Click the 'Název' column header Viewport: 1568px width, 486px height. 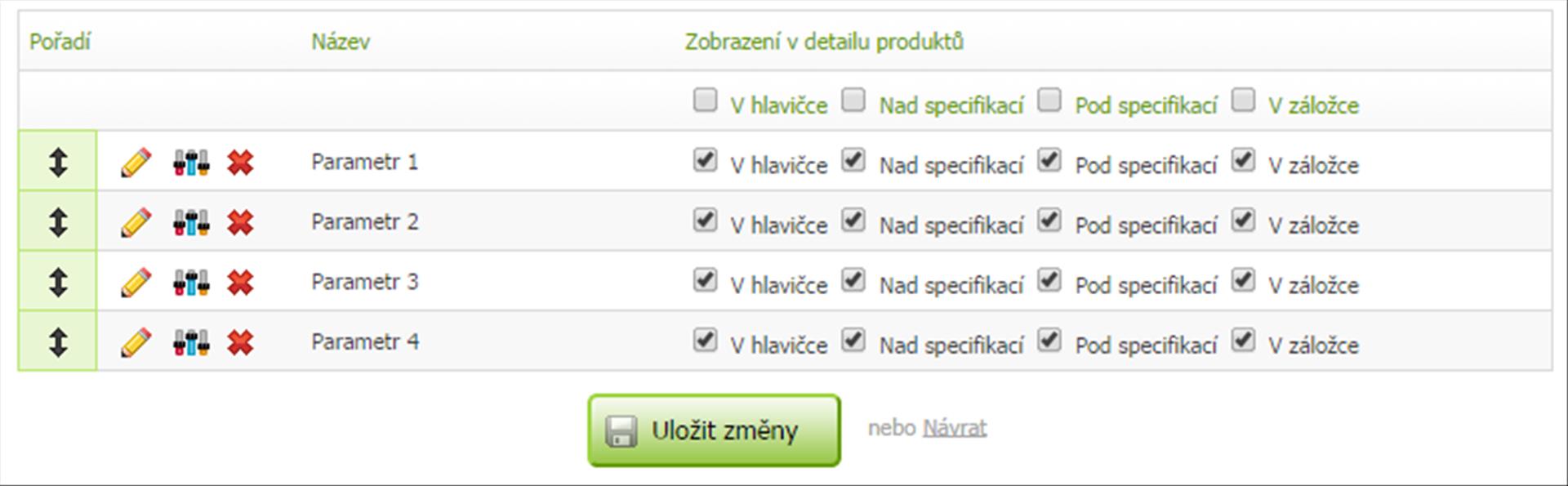click(x=341, y=42)
